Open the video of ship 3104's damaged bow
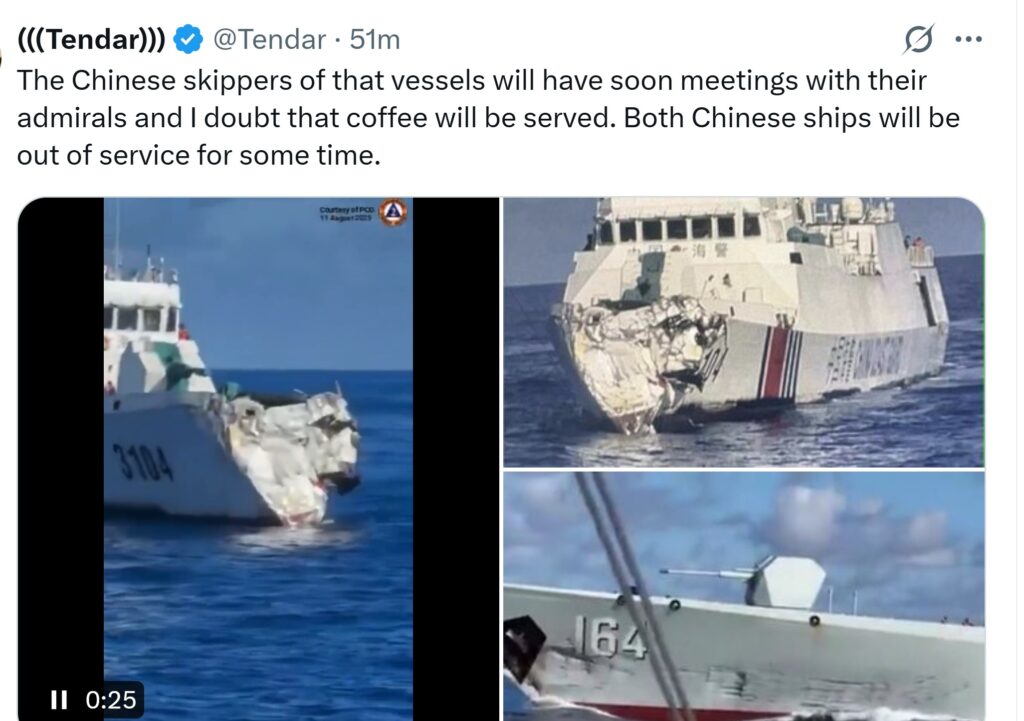The width and height of the screenshot is (1024, 721). click(258, 459)
